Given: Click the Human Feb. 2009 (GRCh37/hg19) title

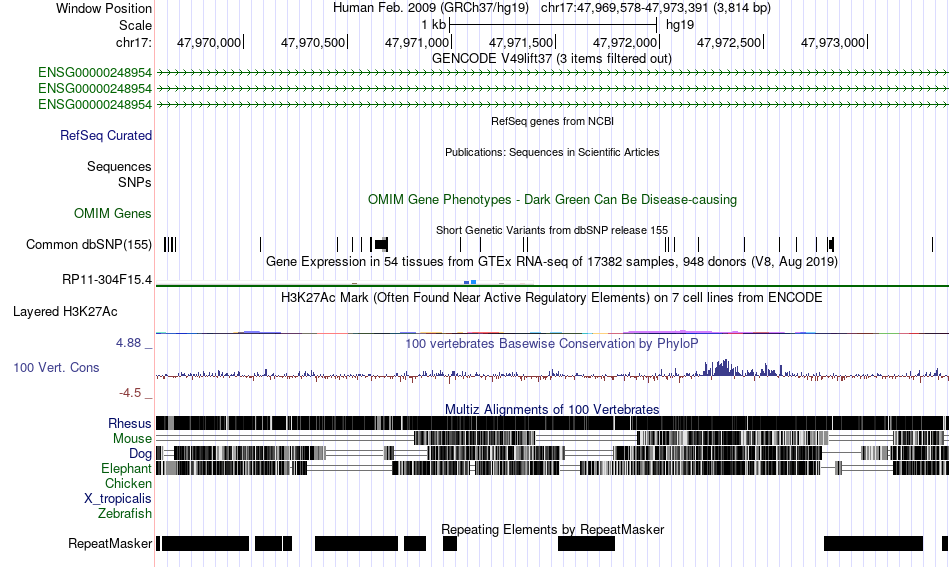Looking at the screenshot, I should [x=431, y=8].
